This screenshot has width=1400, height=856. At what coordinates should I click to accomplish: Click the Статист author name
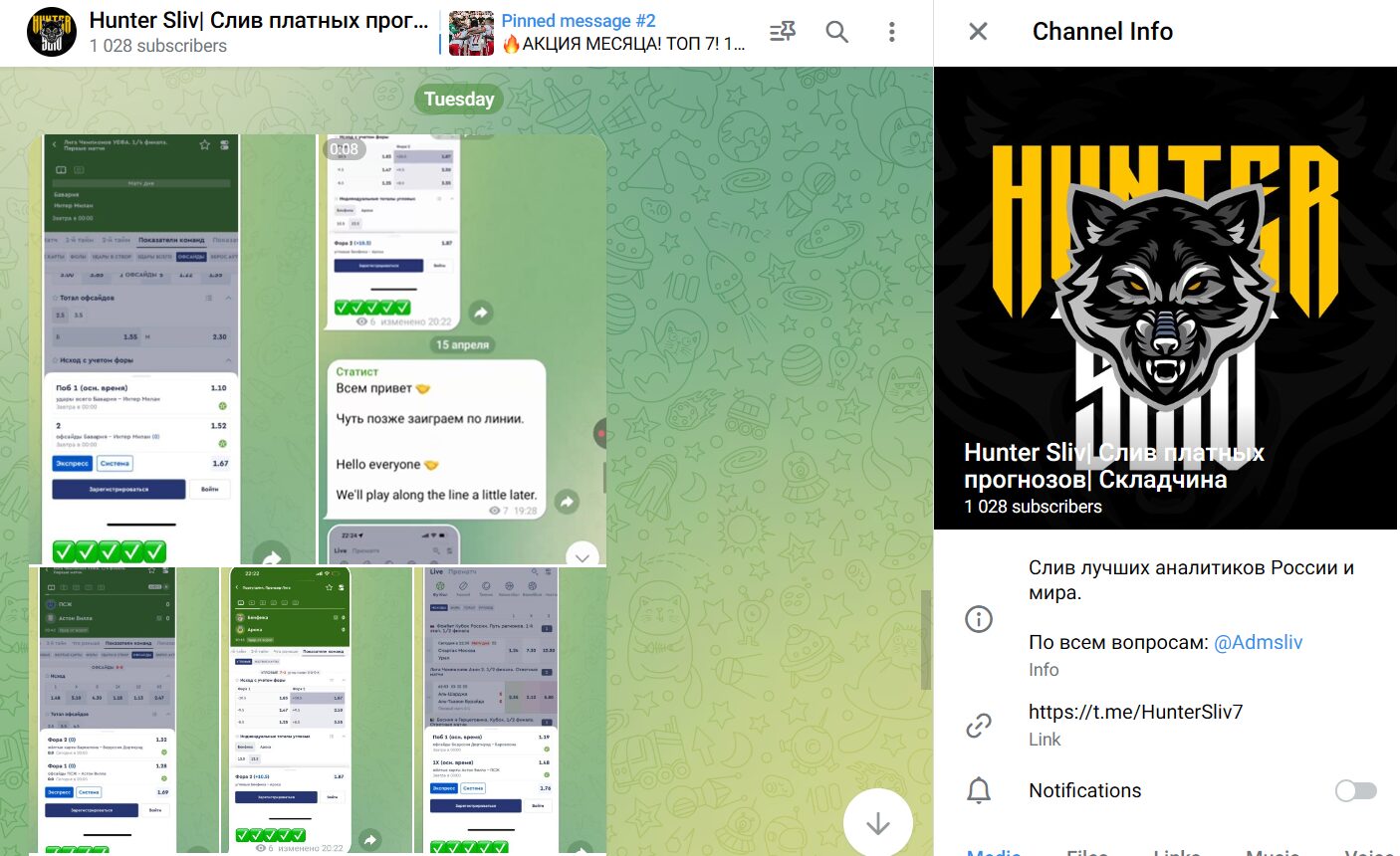pyautogui.click(x=356, y=371)
